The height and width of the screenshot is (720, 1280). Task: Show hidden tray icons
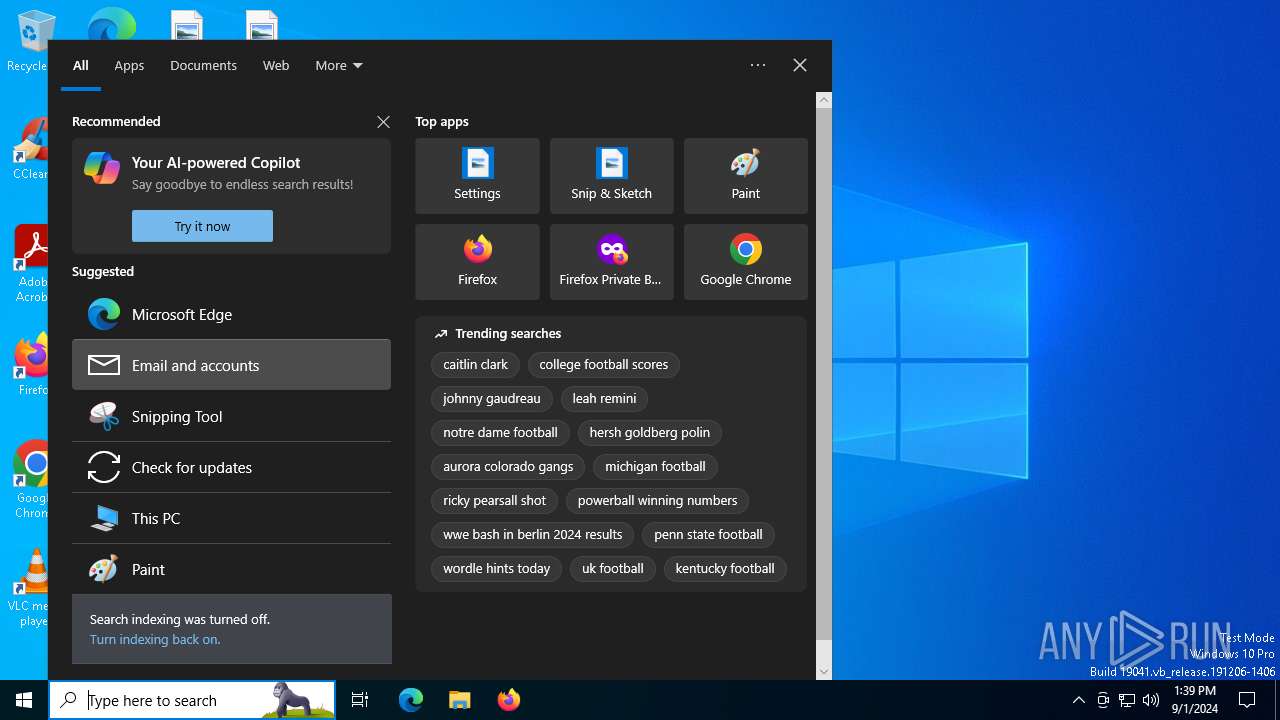click(x=1079, y=700)
